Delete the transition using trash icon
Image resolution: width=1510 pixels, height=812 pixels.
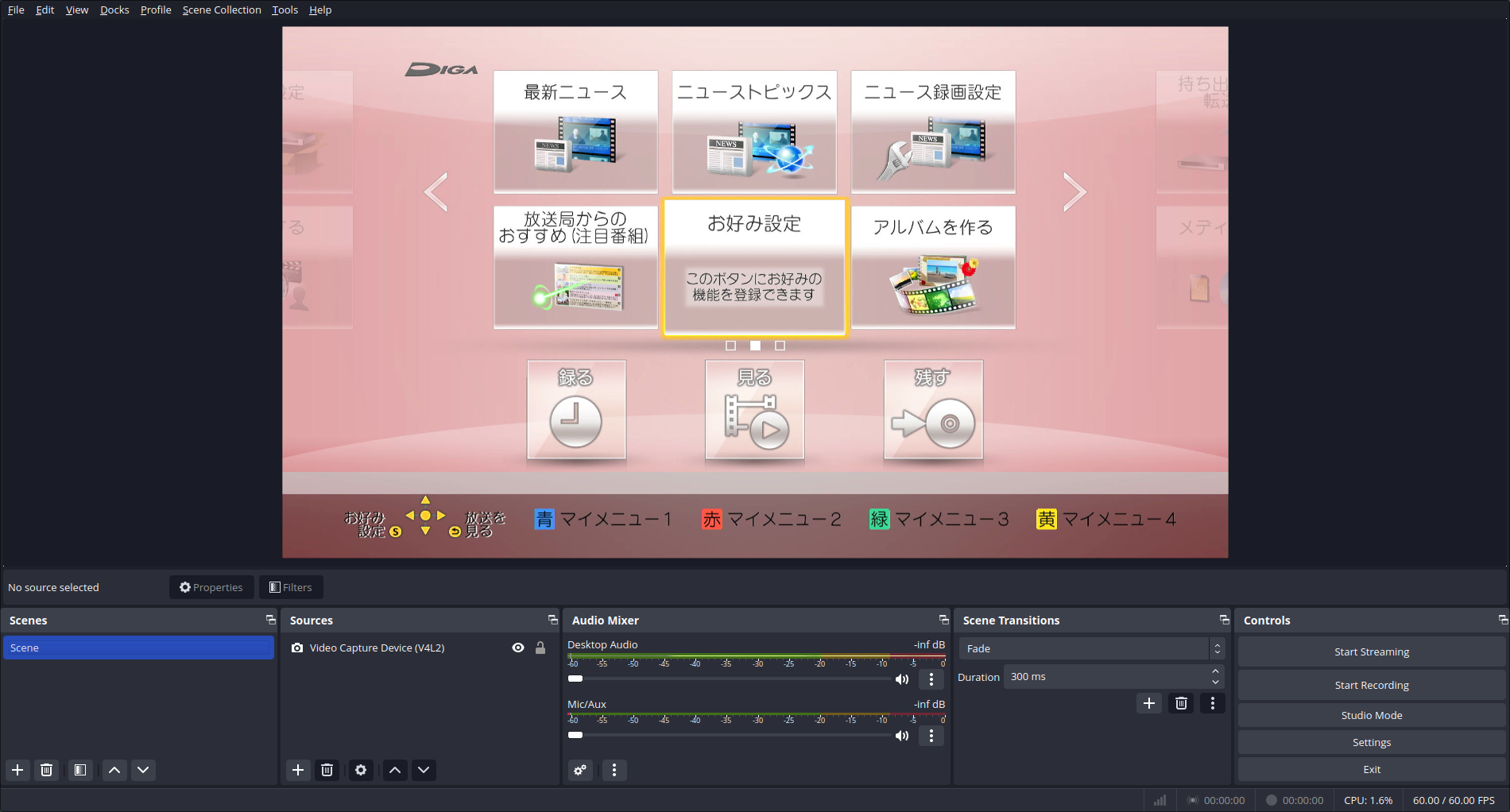(1181, 703)
